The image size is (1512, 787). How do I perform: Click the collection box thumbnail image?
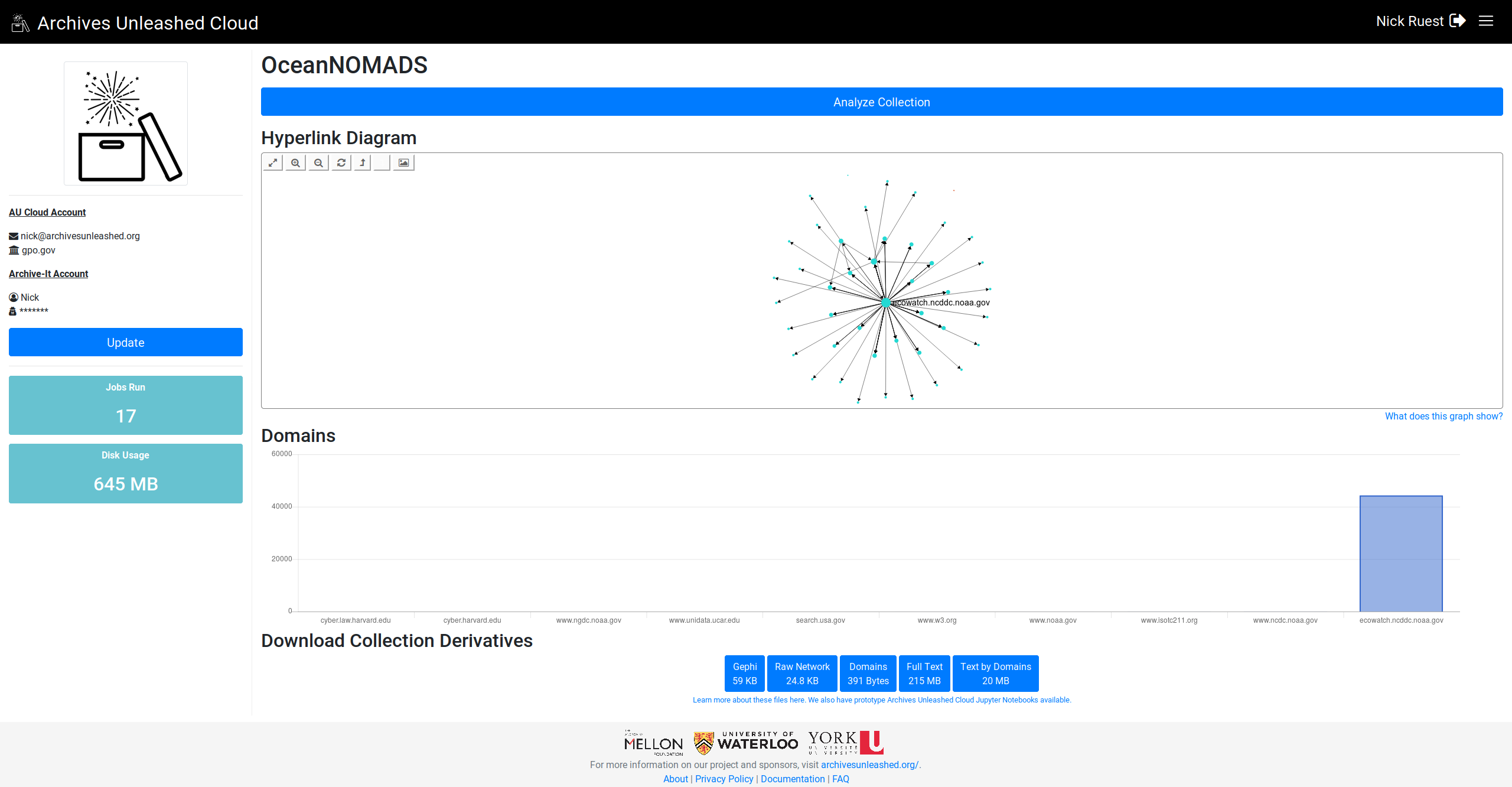(126, 123)
